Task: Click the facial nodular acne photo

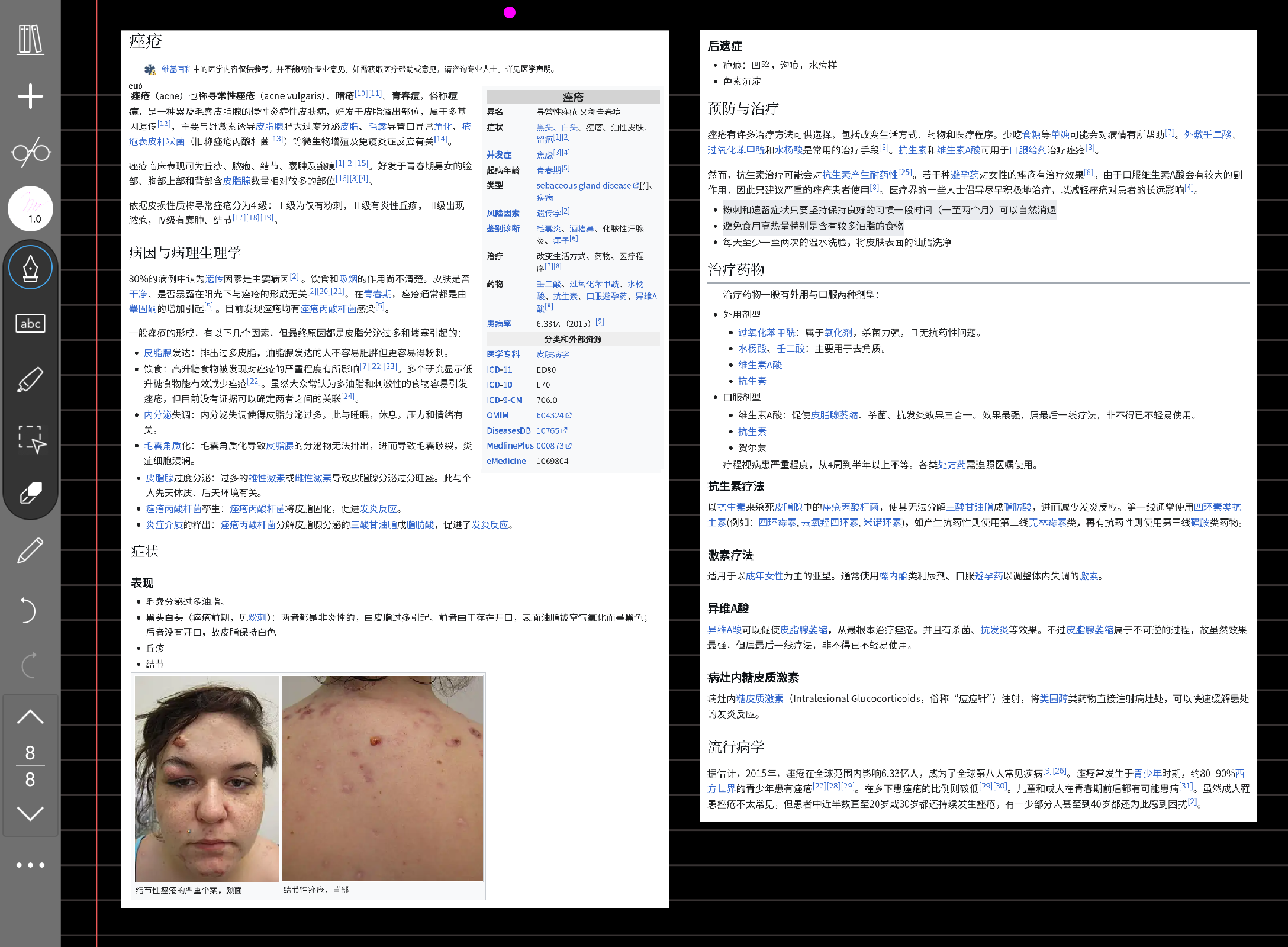Action: [x=207, y=778]
